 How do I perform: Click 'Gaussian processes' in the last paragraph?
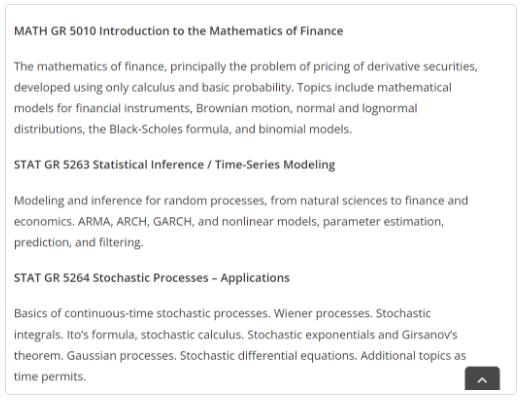click(121, 356)
